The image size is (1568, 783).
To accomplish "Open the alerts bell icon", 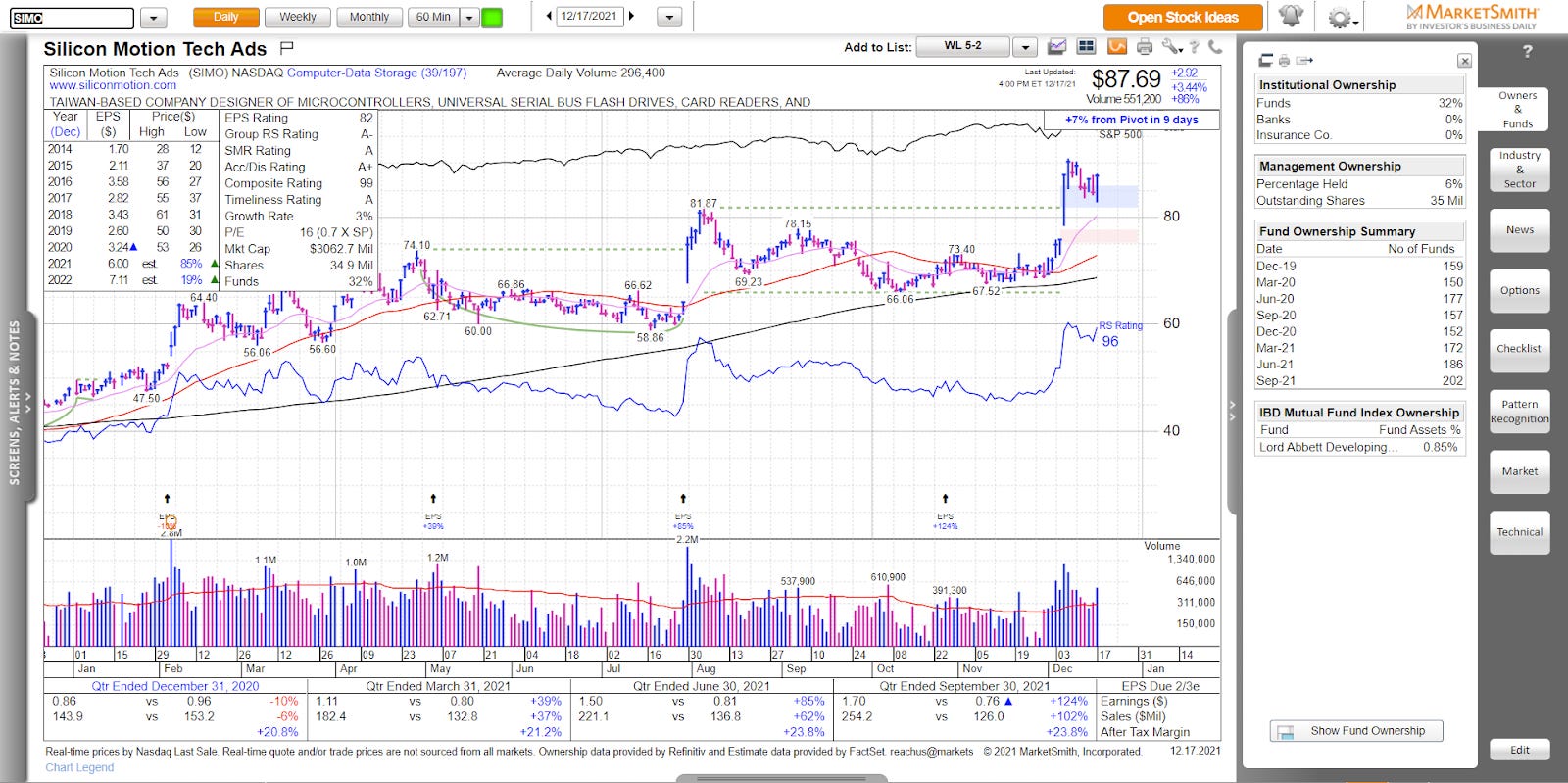I will (1291, 16).
